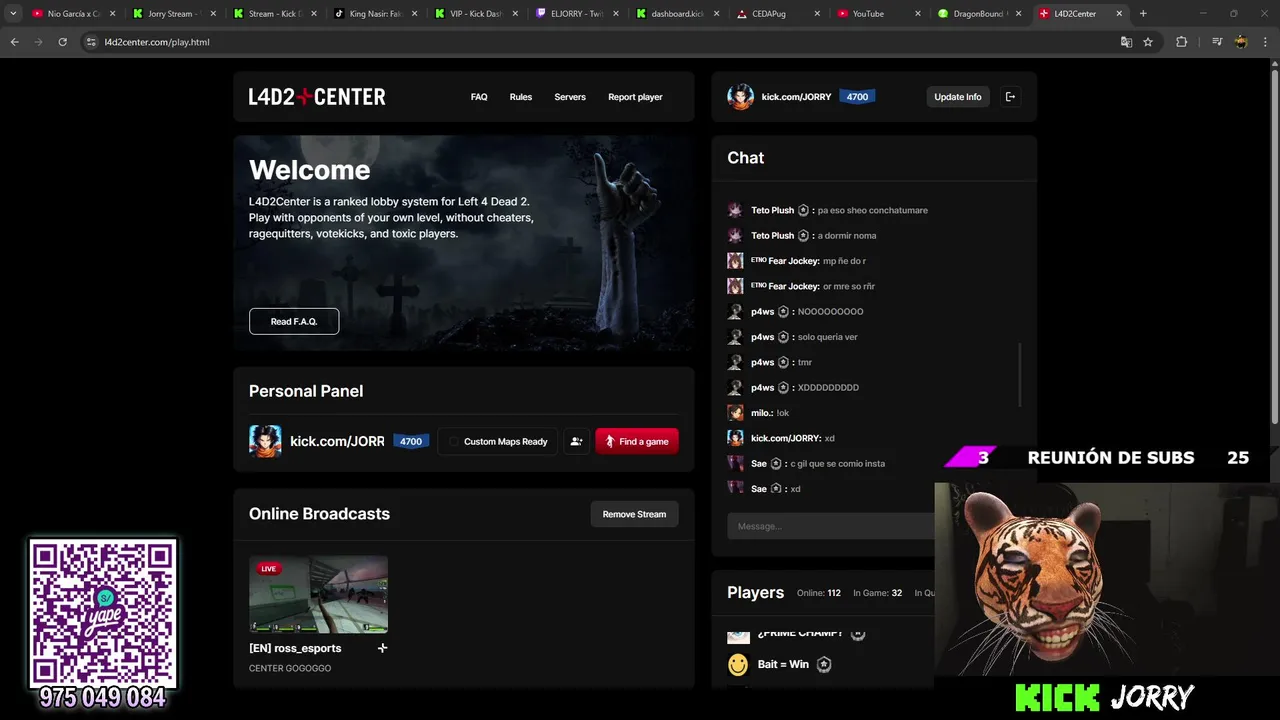Screen dimensions: 1280x720
Task: Open the browser profile avatar
Action: point(1241,42)
